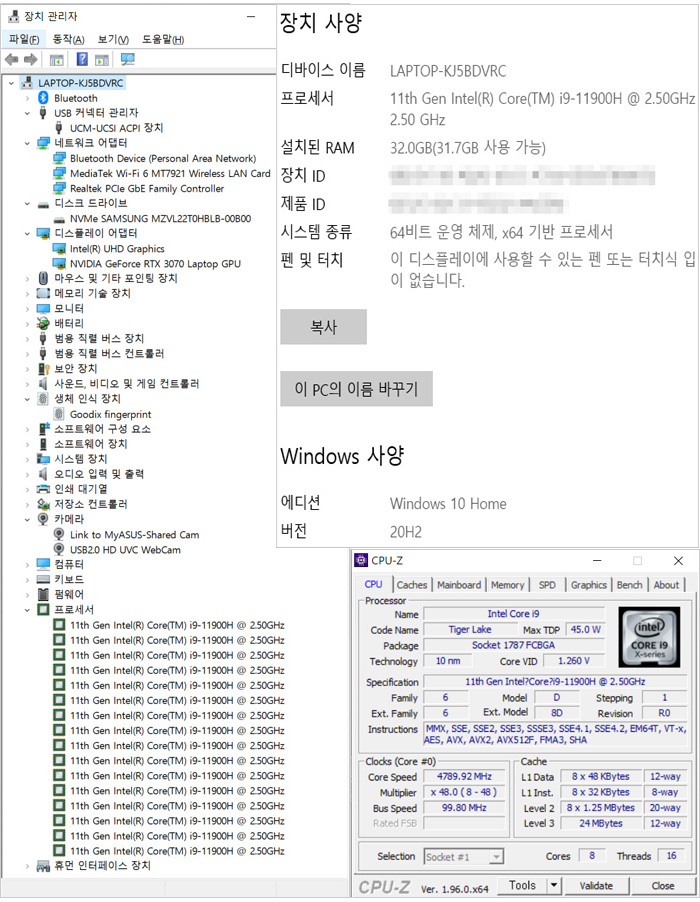Image resolution: width=700 pixels, height=902 pixels.
Task: Select the USB2.0 HD UVC WebCam device
Action: tap(125, 550)
